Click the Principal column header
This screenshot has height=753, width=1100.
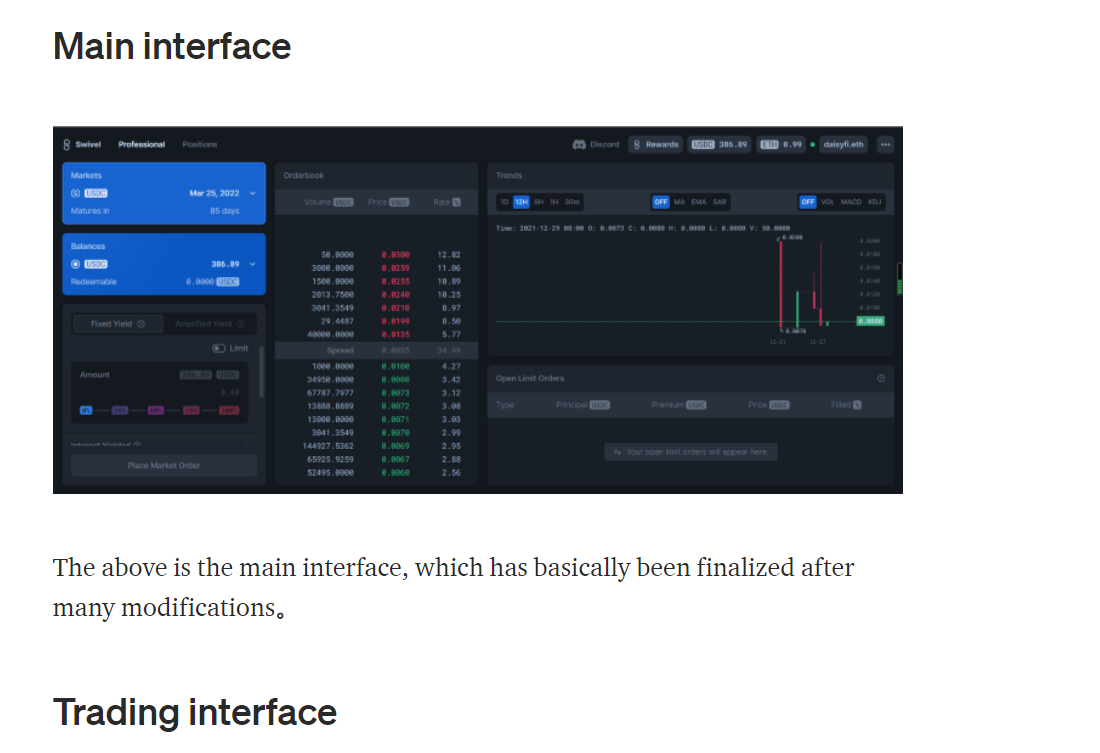582,405
